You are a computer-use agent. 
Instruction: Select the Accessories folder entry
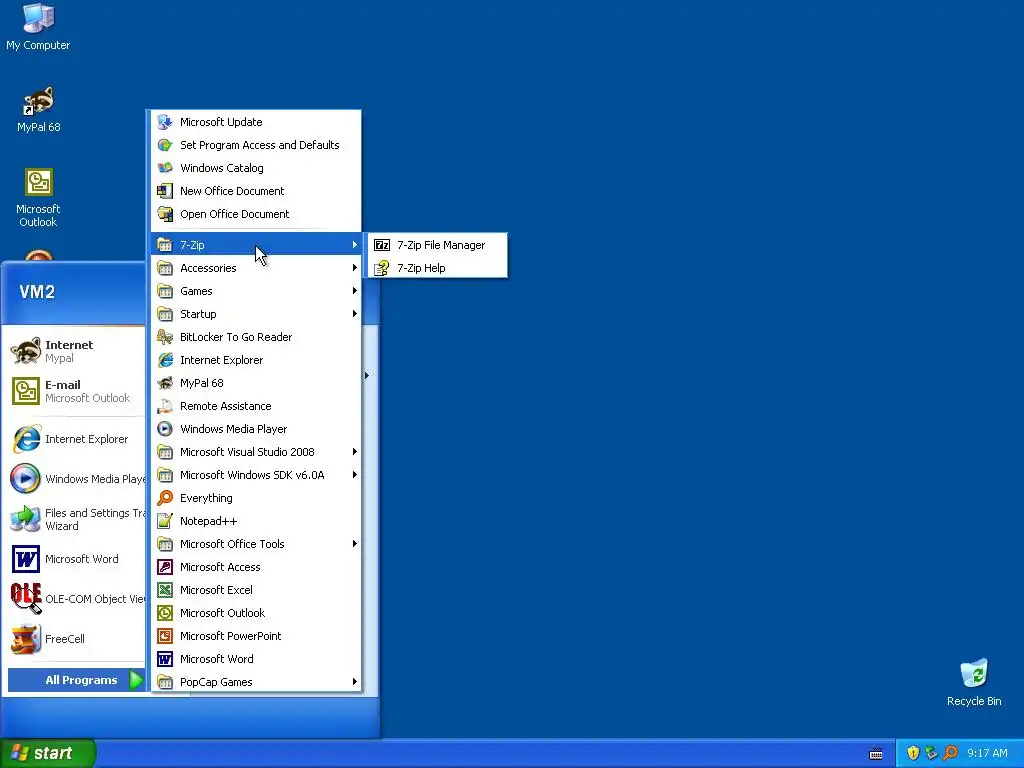pos(256,268)
